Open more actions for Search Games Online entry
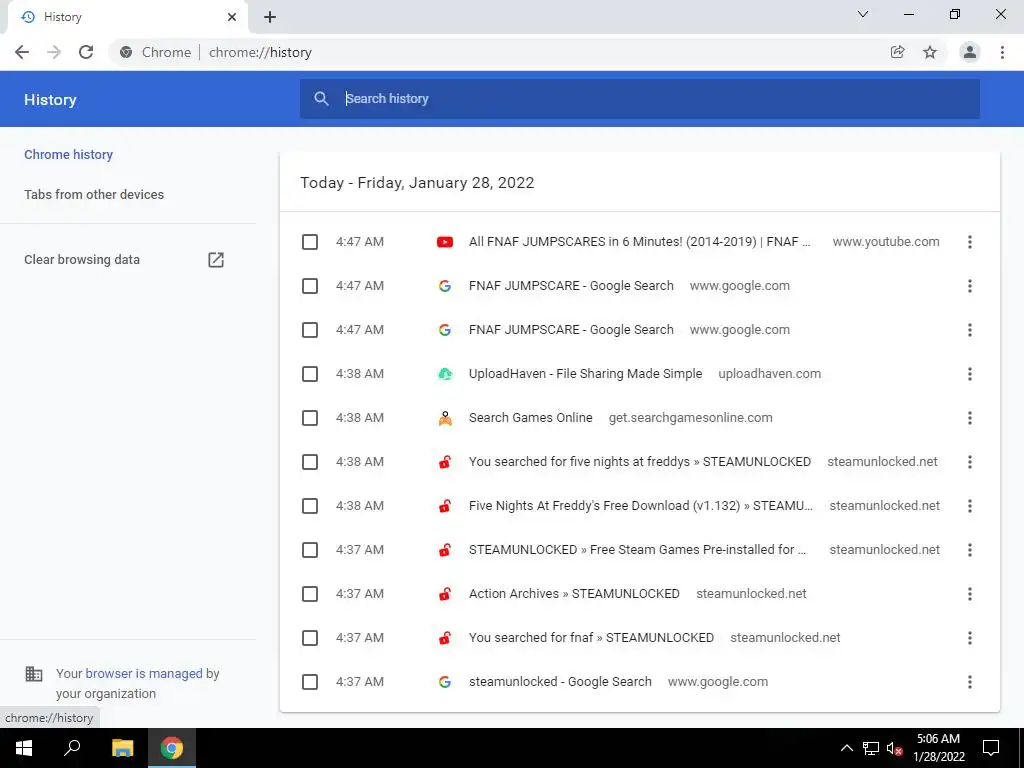The height and width of the screenshot is (768, 1024). tap(970, 418)
